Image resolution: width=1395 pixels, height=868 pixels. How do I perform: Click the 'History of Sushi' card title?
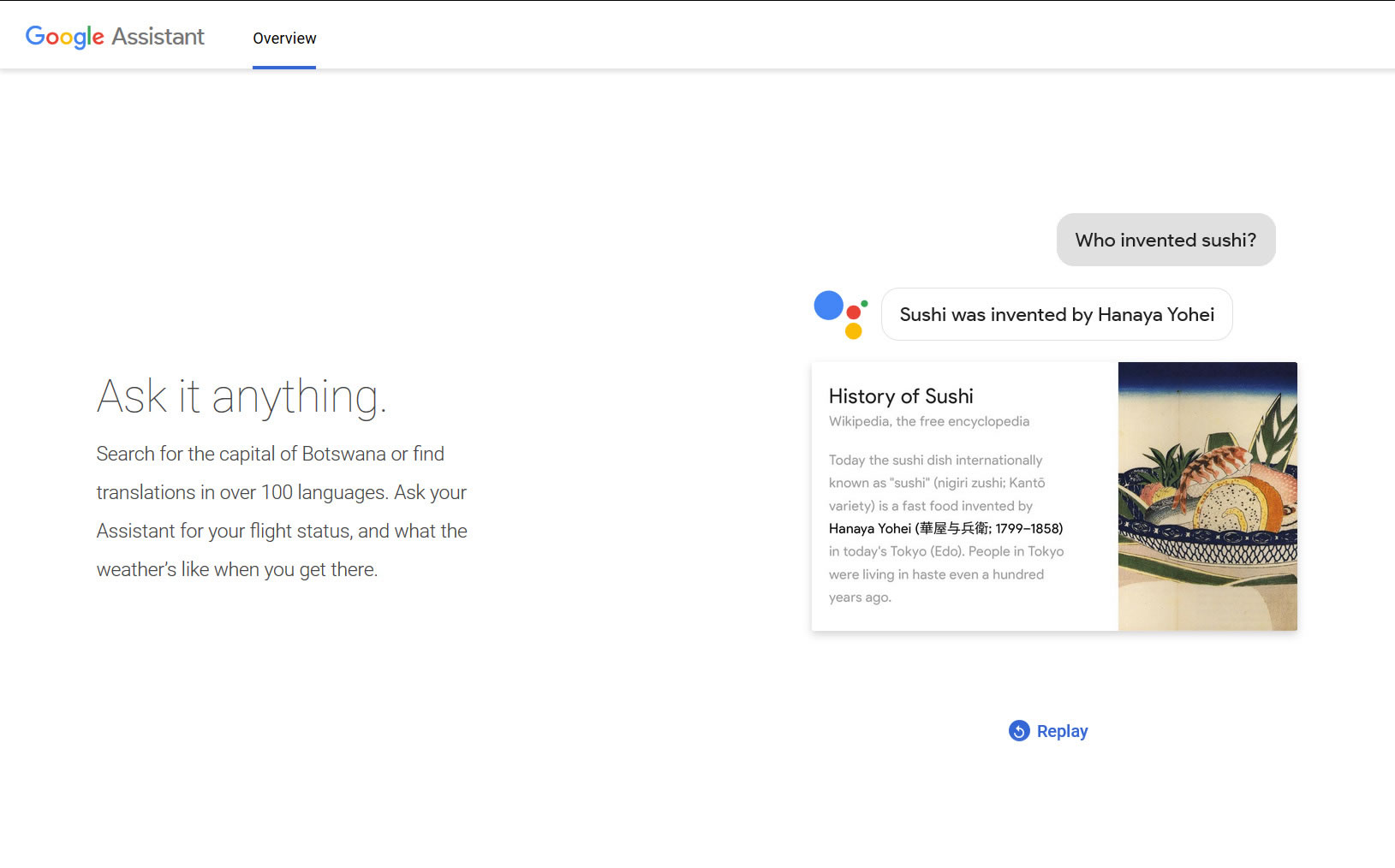tap(900, 395)
